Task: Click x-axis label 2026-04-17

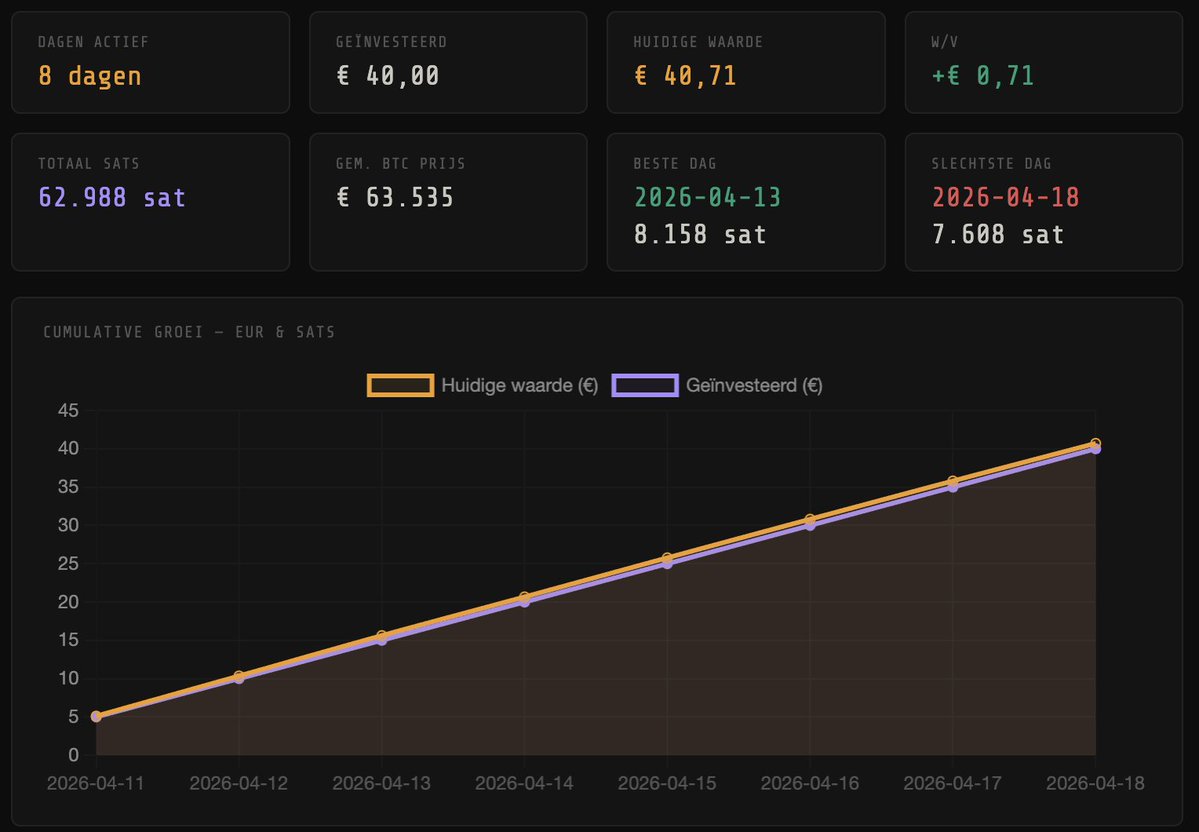Action: coord(953,783)
